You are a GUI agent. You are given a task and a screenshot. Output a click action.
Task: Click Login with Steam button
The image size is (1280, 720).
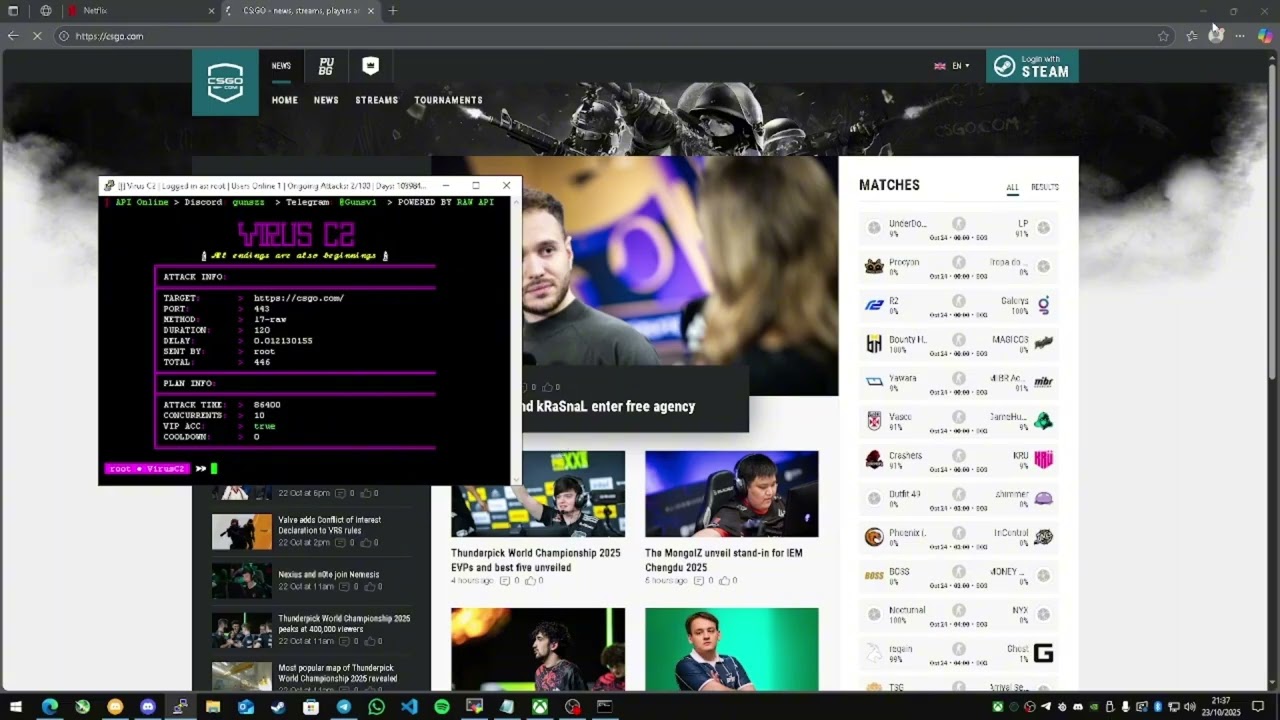(x=1032, y=66)
